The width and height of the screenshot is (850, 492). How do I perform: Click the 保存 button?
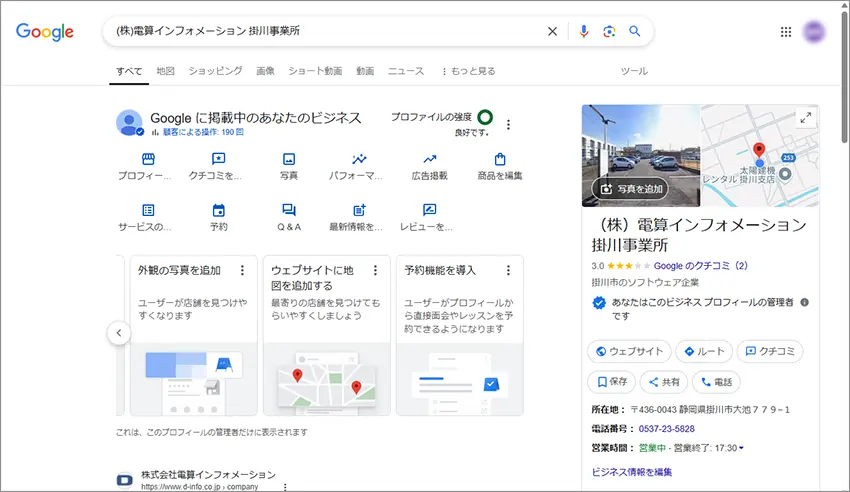(611, 382)
